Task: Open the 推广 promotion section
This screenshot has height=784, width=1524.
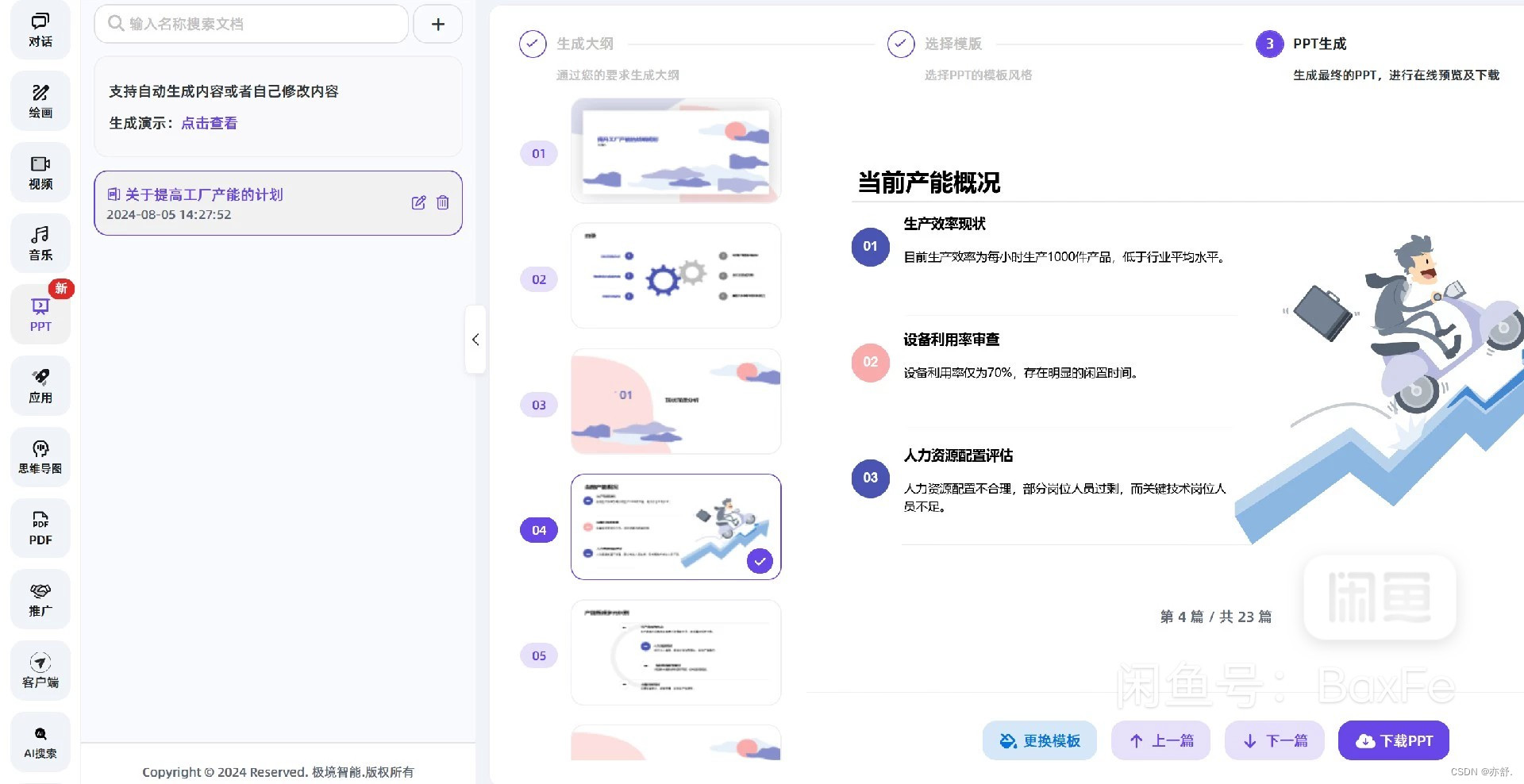Action: pyautogui.click(x=40, y=599)
